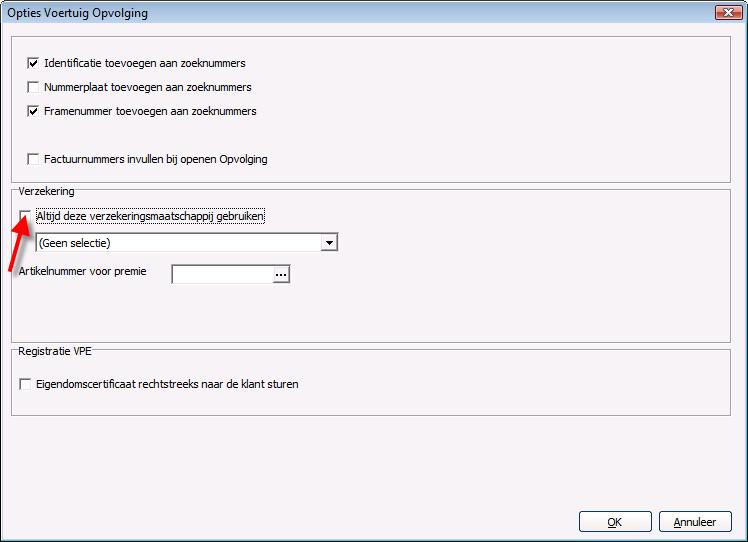Click the Altijd deze verzekeringsmaatschappij gebruiken label text
Image resolution: width=748 pixels, height=542 pixels.
[150, 216]
